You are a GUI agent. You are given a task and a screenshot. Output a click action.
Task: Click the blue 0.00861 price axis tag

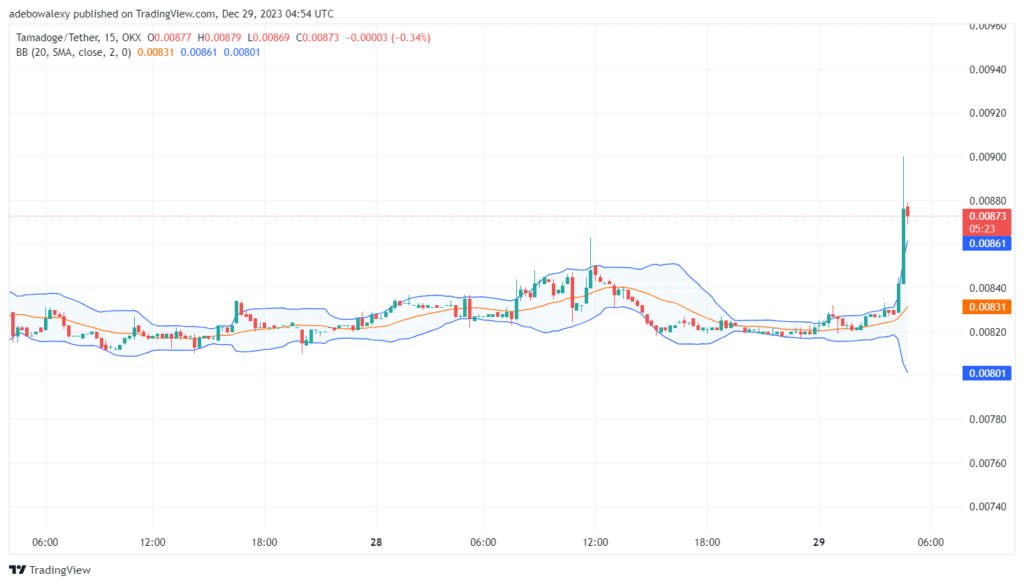(987, 244)
